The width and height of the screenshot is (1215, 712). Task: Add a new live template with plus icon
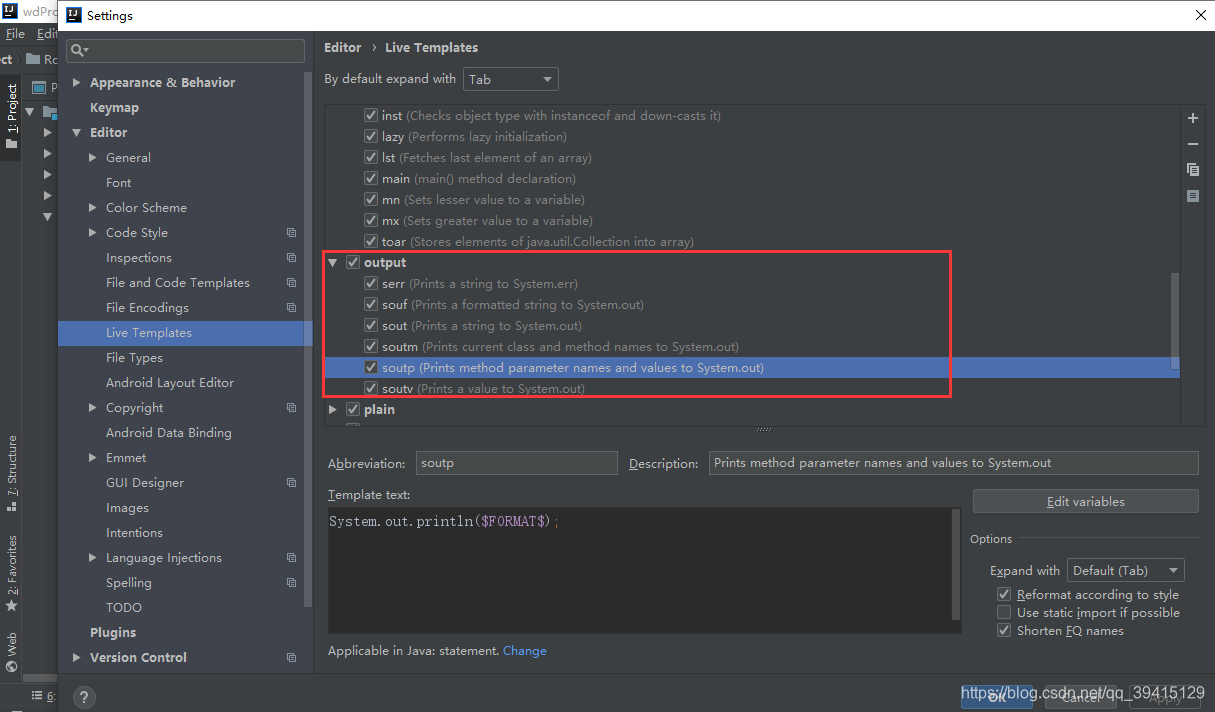[1192, 118]
